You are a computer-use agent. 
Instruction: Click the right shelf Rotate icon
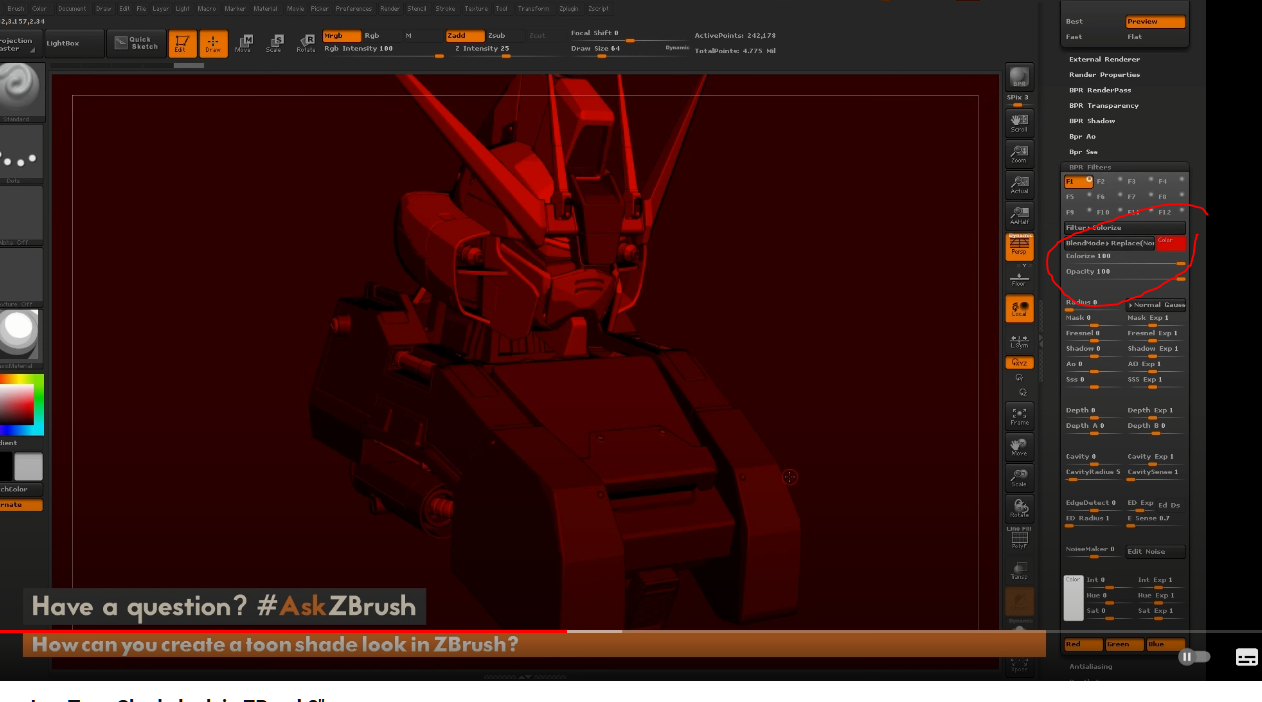pyautogui.click(x=1019, y=509)
